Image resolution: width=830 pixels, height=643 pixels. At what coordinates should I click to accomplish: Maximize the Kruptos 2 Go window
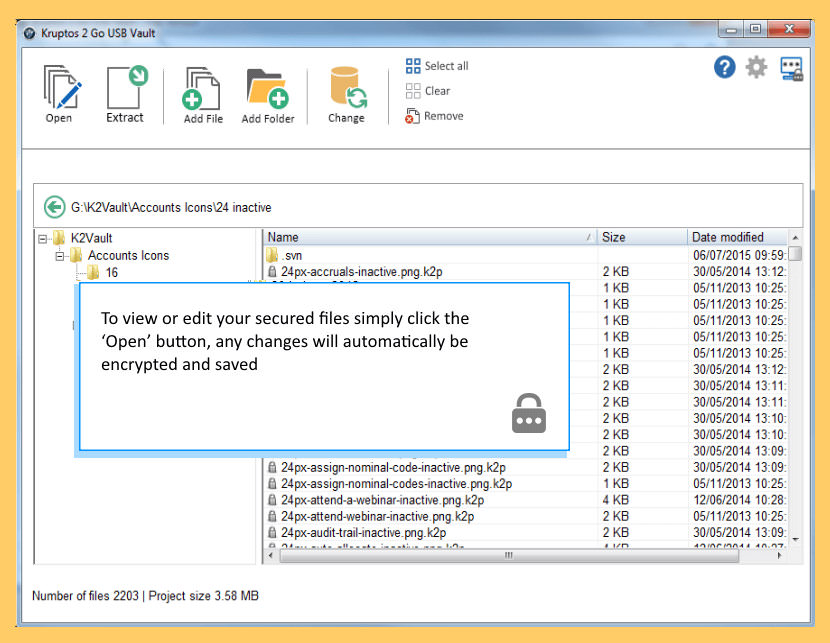[755, 30]
